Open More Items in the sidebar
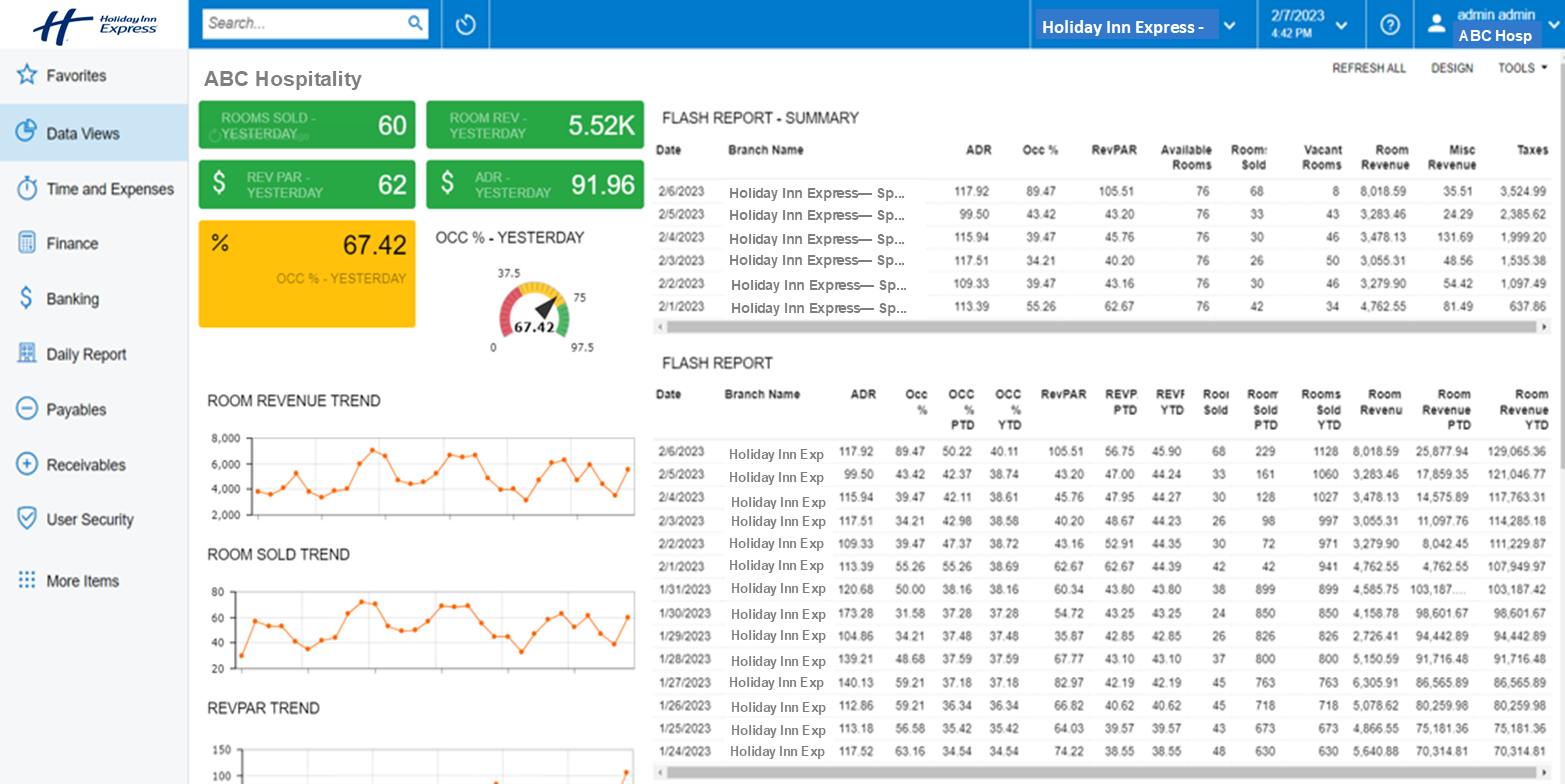Image resolution: width=1565 pixels, height=784 pixels. pos(82,581)
